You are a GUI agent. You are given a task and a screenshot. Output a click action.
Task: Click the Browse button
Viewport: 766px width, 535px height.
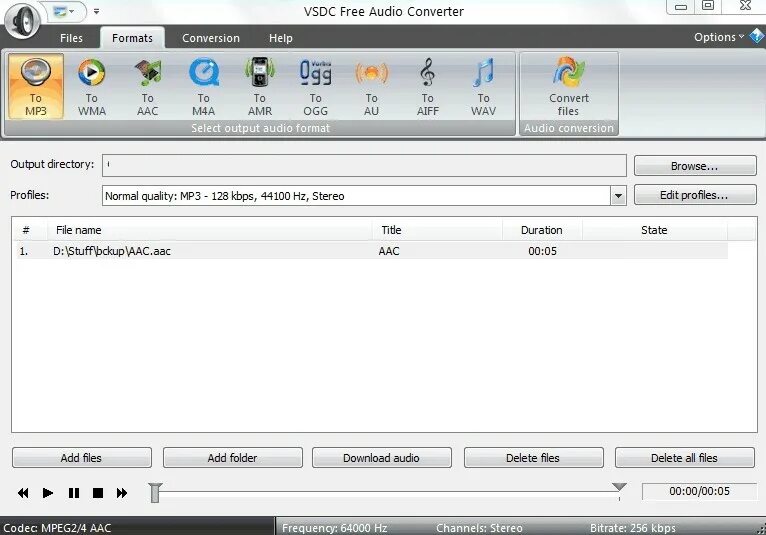click(695, 166)
